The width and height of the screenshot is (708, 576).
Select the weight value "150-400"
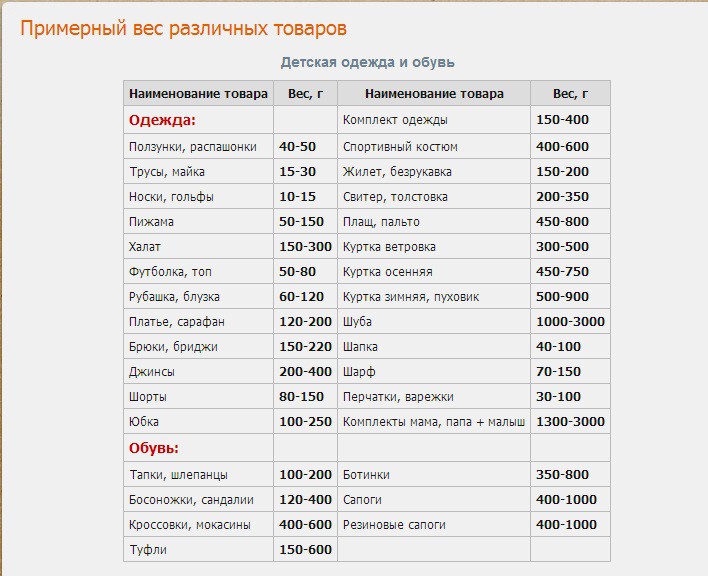tap(562, 120)
